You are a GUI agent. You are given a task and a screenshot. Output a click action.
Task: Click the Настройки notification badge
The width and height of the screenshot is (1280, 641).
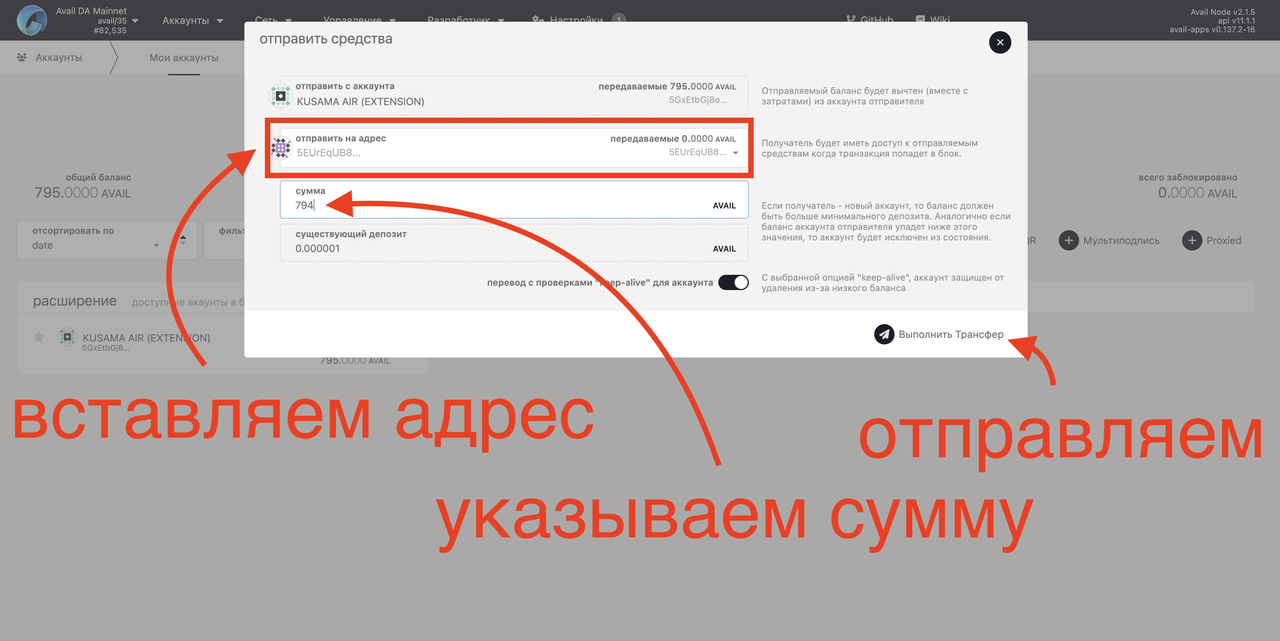tap(618, 19)
